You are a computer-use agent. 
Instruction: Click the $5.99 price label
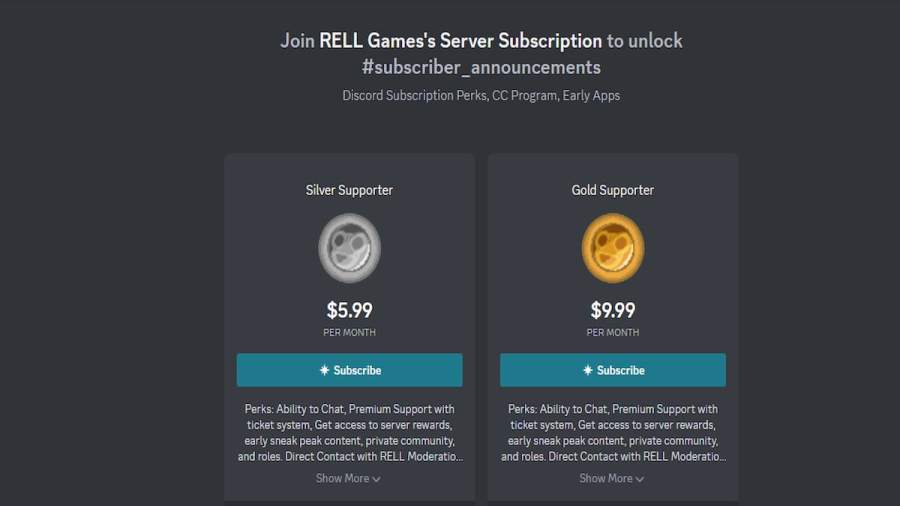point(349,310)
